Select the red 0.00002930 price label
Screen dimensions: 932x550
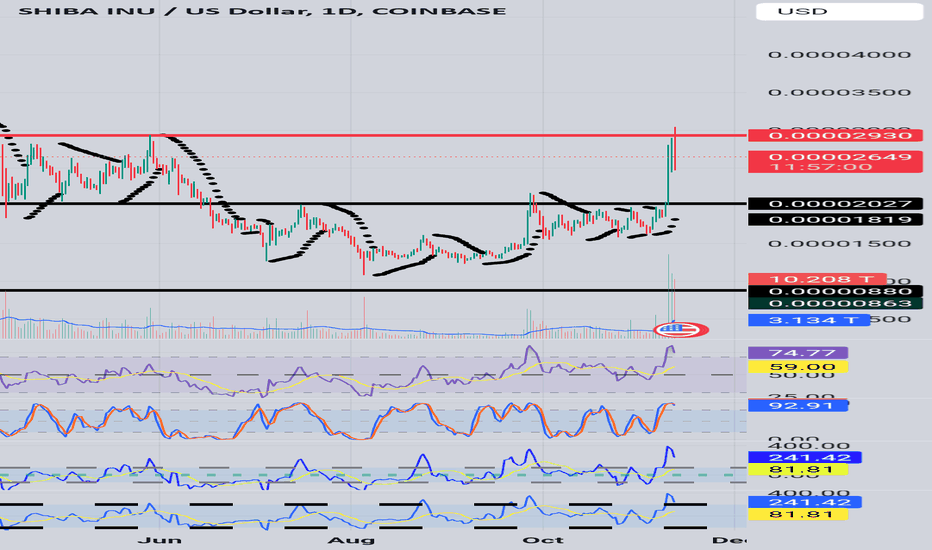point(835,136)
